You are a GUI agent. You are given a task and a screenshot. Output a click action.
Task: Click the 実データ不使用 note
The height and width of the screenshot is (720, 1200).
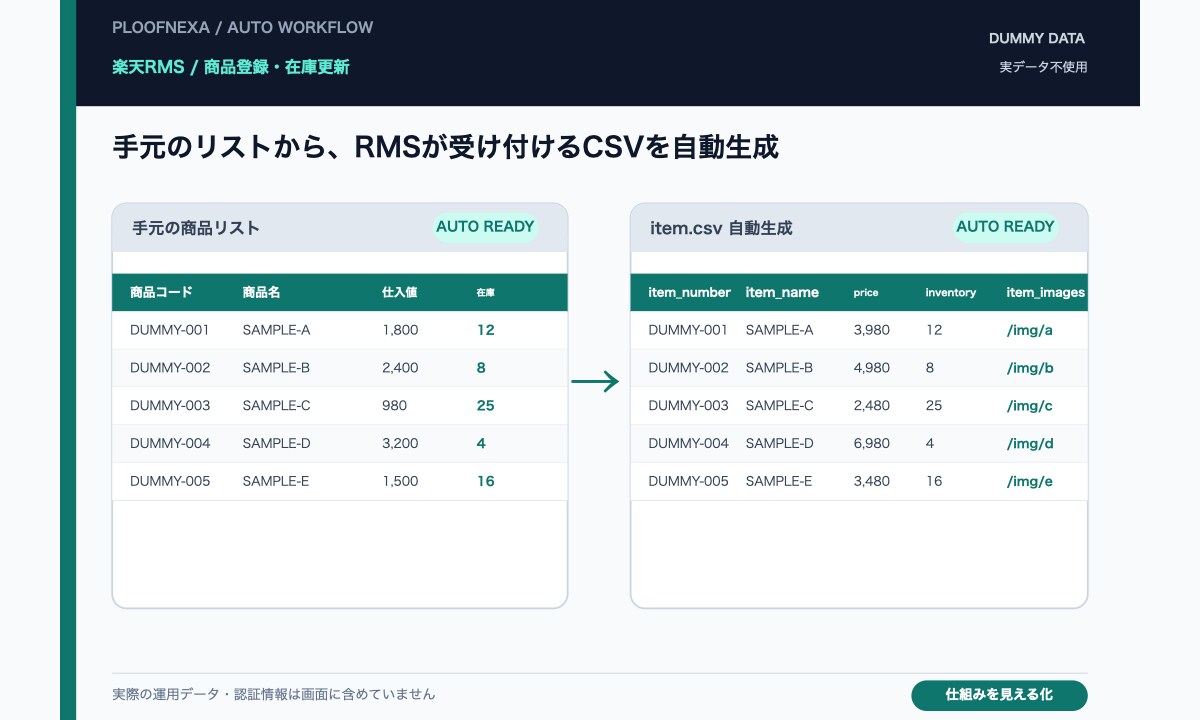click(1043, 67)
